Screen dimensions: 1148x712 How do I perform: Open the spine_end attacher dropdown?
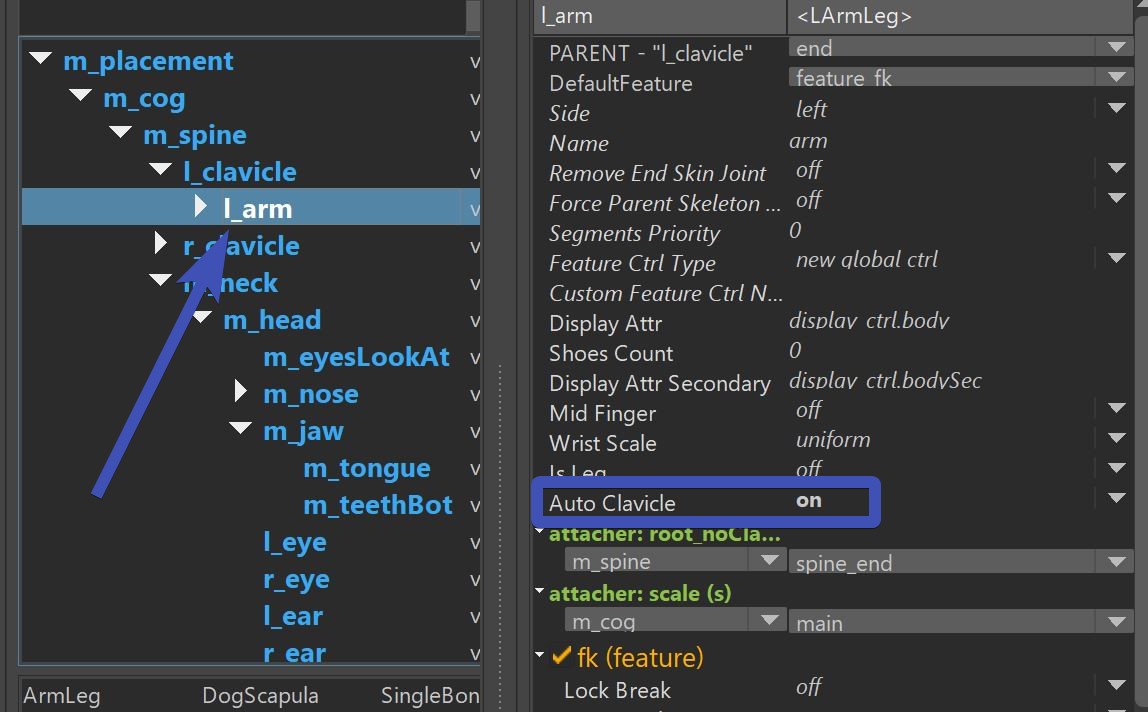click(x=961, y=562)
